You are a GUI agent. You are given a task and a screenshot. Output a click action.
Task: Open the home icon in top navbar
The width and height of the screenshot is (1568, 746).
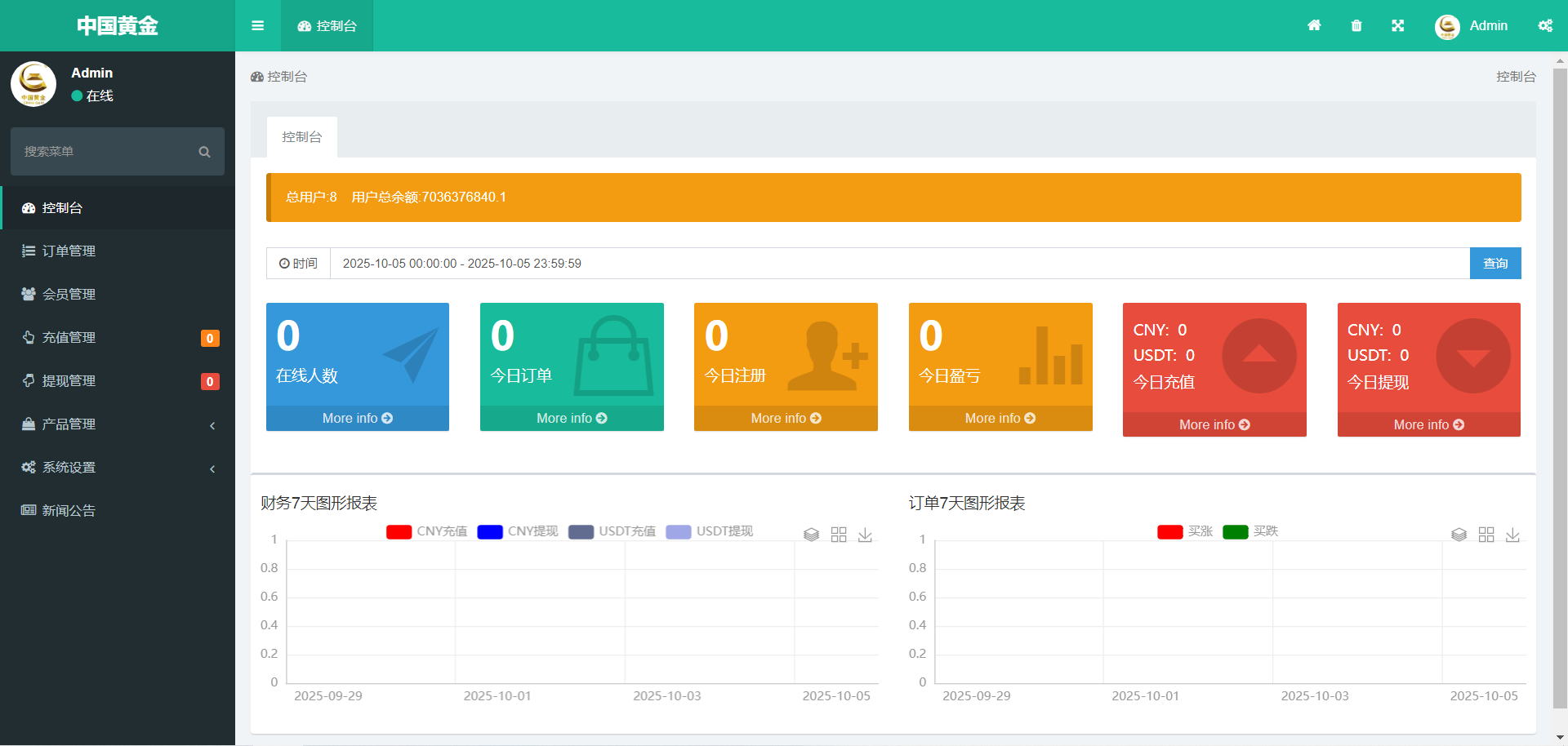click(1314, 25)
